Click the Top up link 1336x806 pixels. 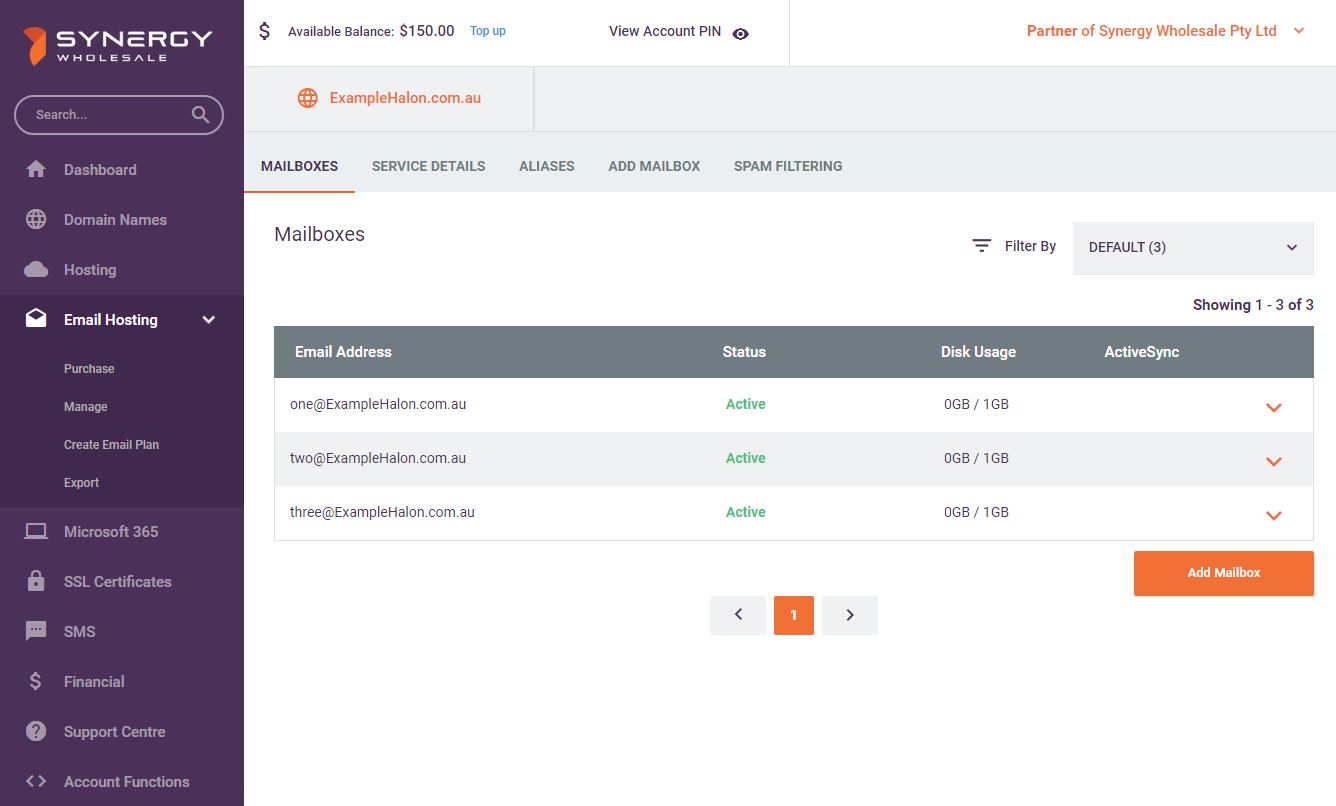pyautogui.click(x=487, y=31)
